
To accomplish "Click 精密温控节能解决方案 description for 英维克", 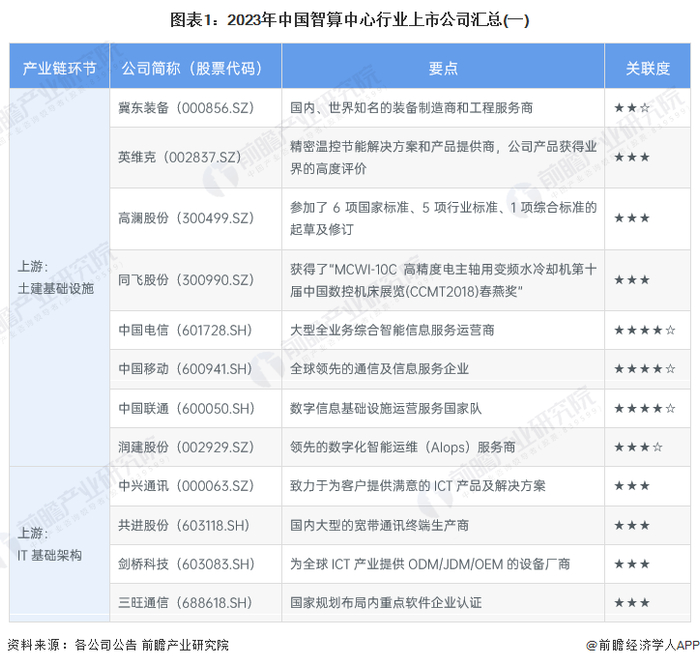I will pos(443,157).
